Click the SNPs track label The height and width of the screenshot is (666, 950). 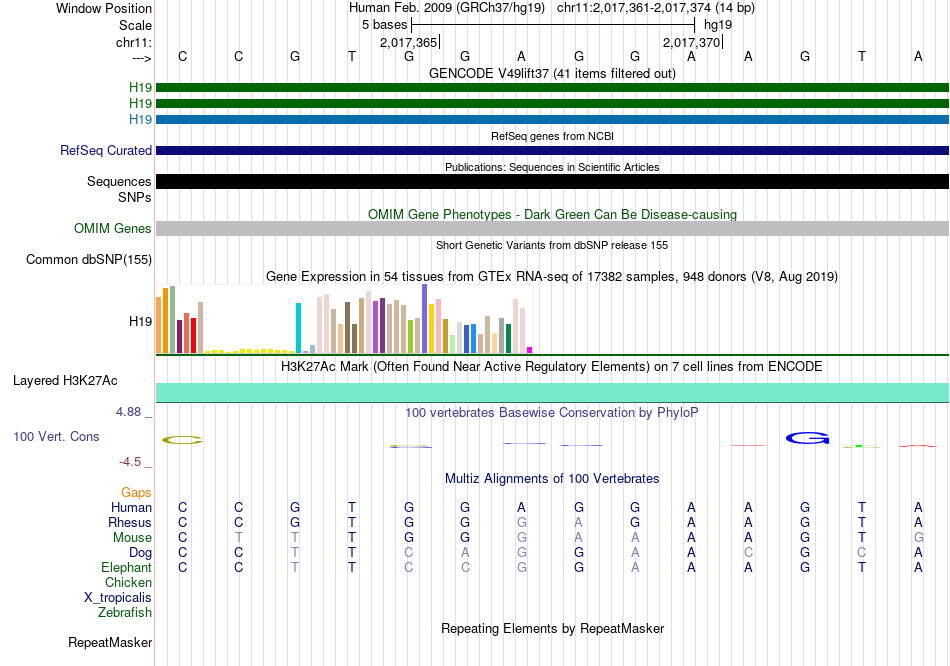[x=135, y=197]
